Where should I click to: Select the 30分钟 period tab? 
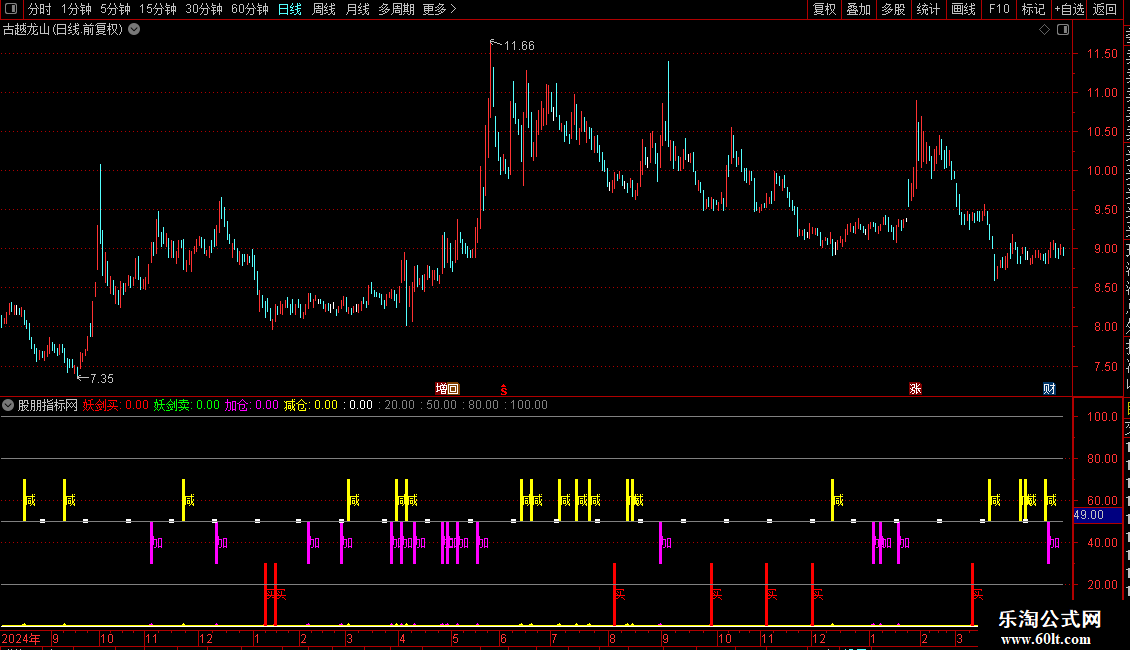[x=204, y=9]
